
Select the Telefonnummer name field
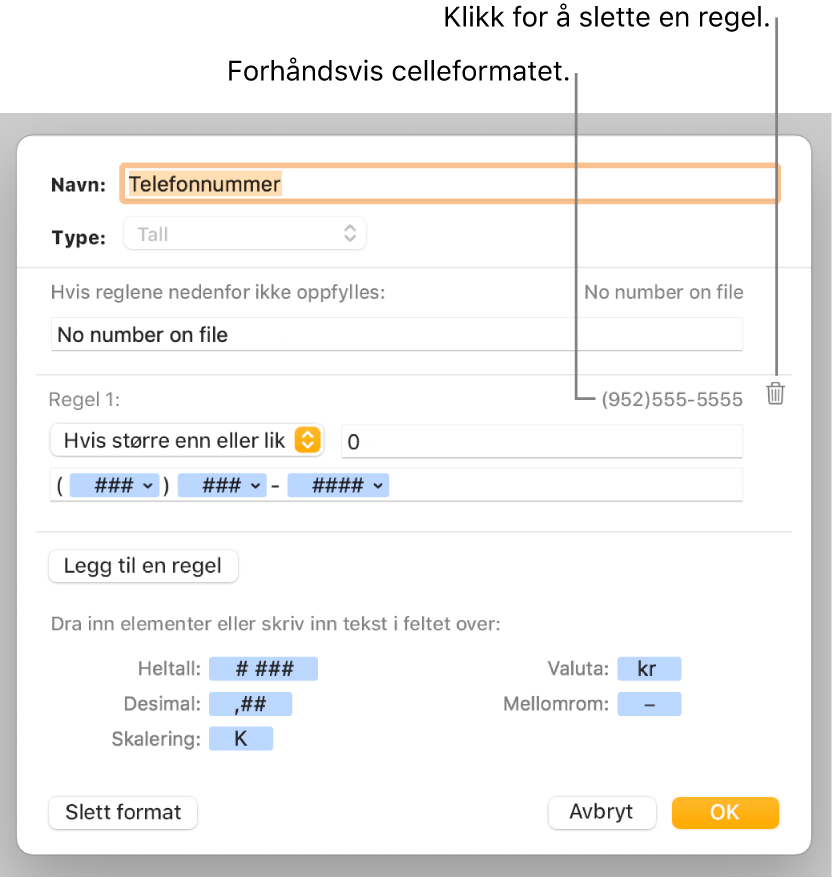coord(449,183)
